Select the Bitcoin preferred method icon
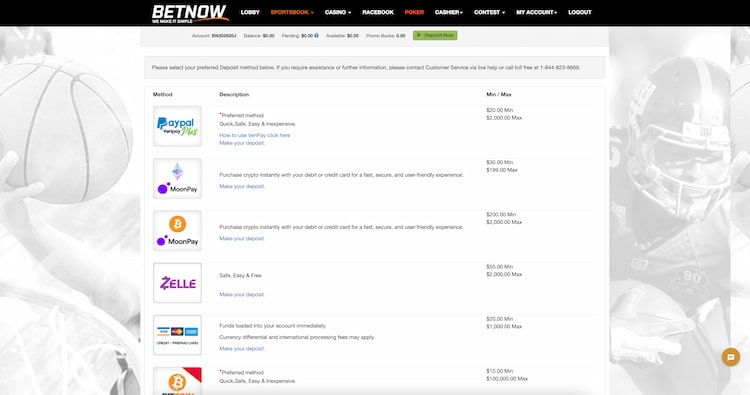This screenshot has height=395, width=750. pyautogui.click(x=177, y=381)
